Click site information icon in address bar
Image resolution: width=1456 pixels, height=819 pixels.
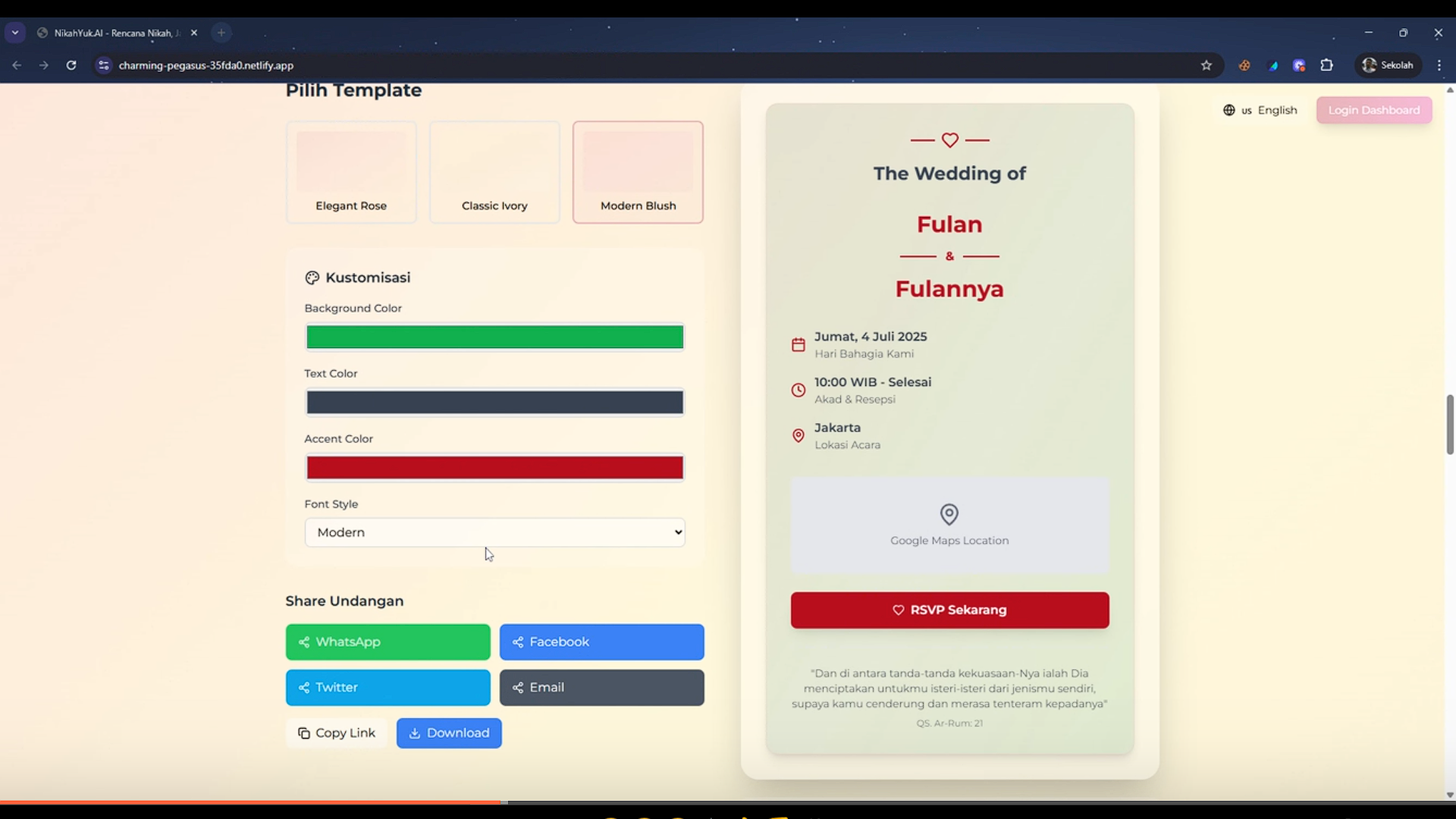point(104,65)
